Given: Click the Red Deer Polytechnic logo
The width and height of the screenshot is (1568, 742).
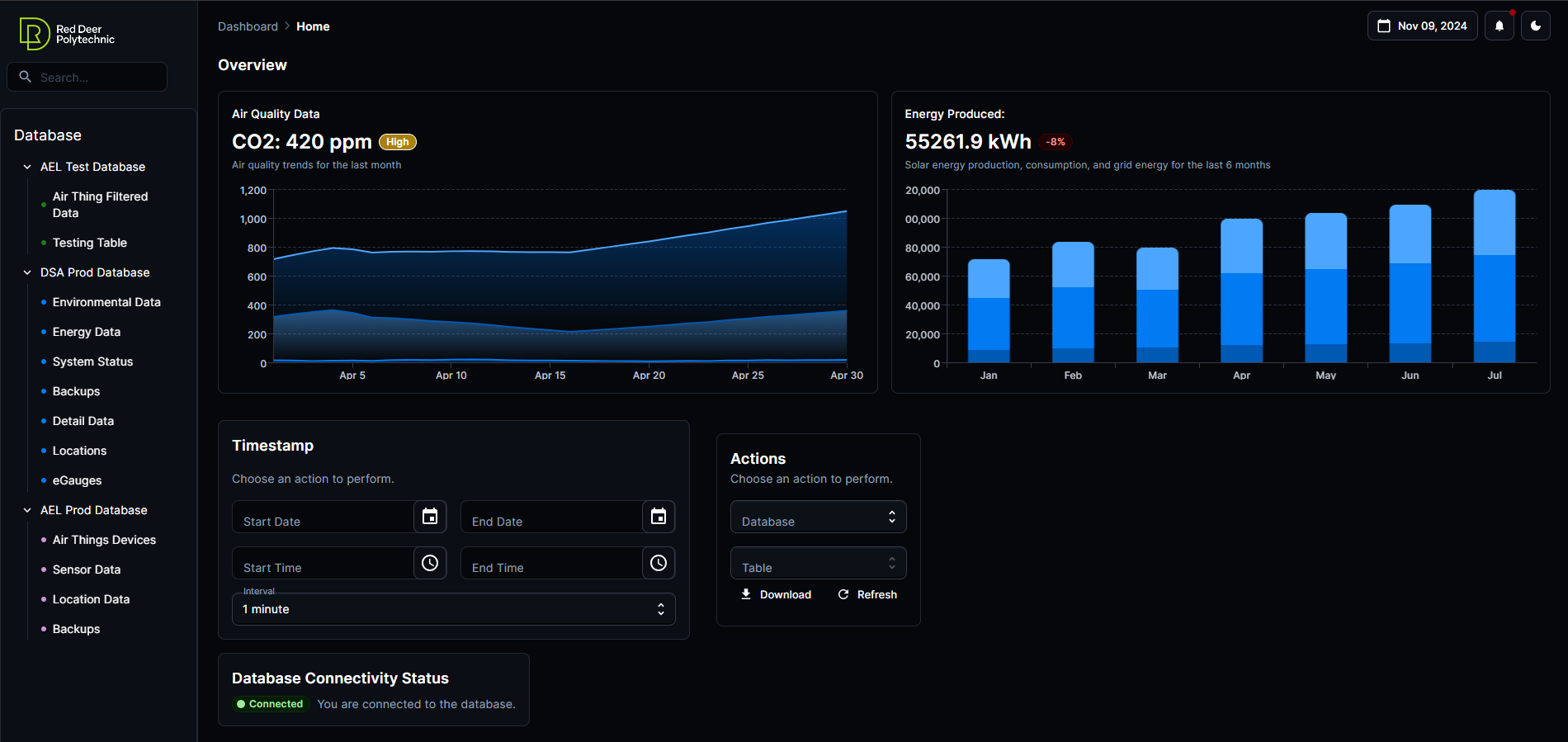Looking at the screenshot, I should click(67, 34).
